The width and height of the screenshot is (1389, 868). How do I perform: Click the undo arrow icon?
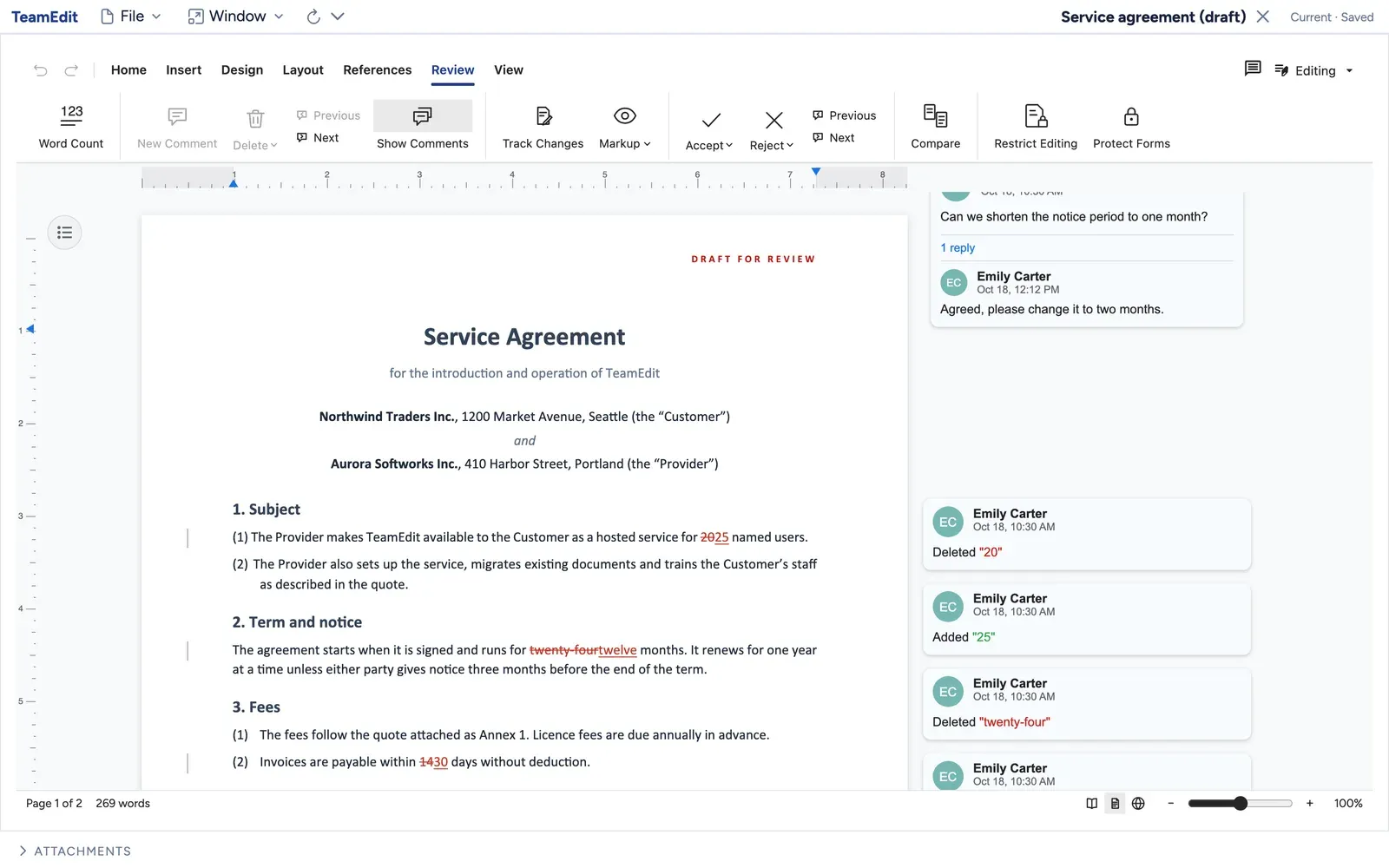pos(41,70)
